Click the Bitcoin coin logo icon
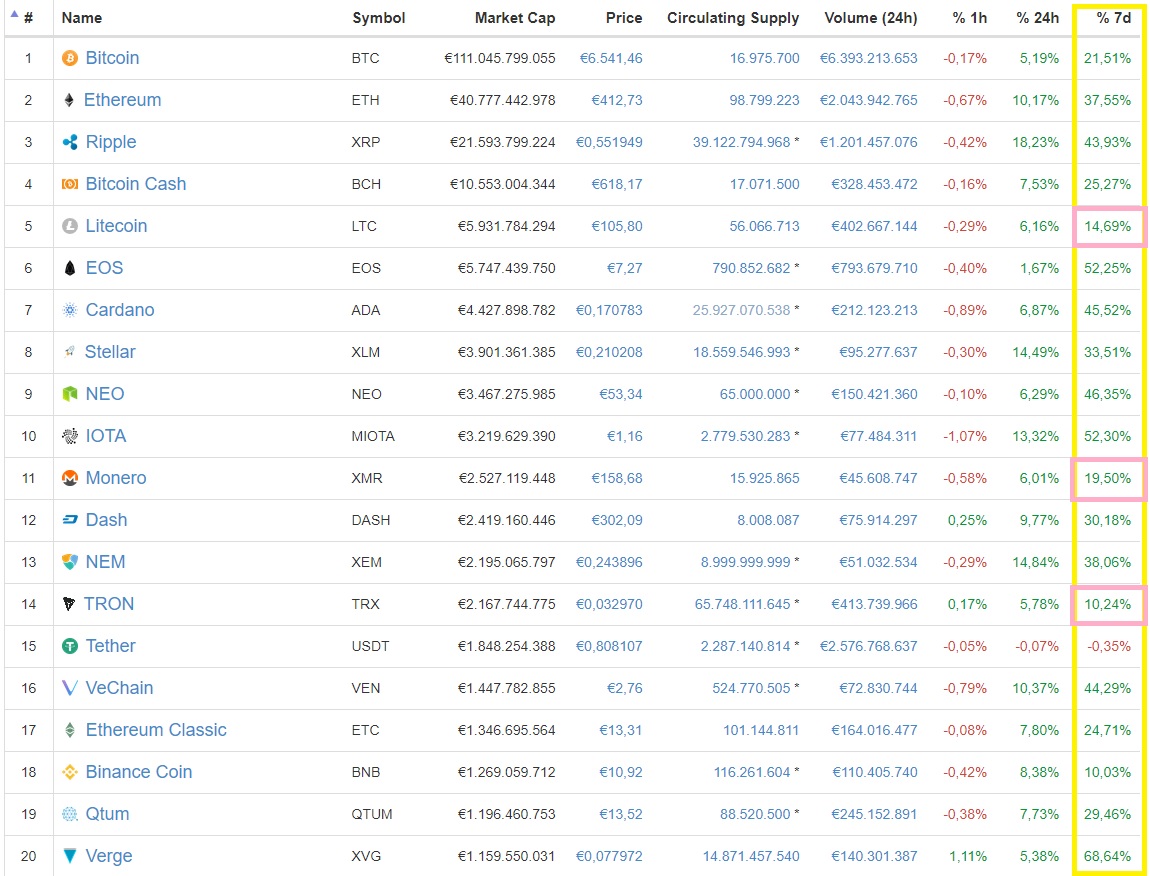The image size is (1150, 876). coord(70,58)
